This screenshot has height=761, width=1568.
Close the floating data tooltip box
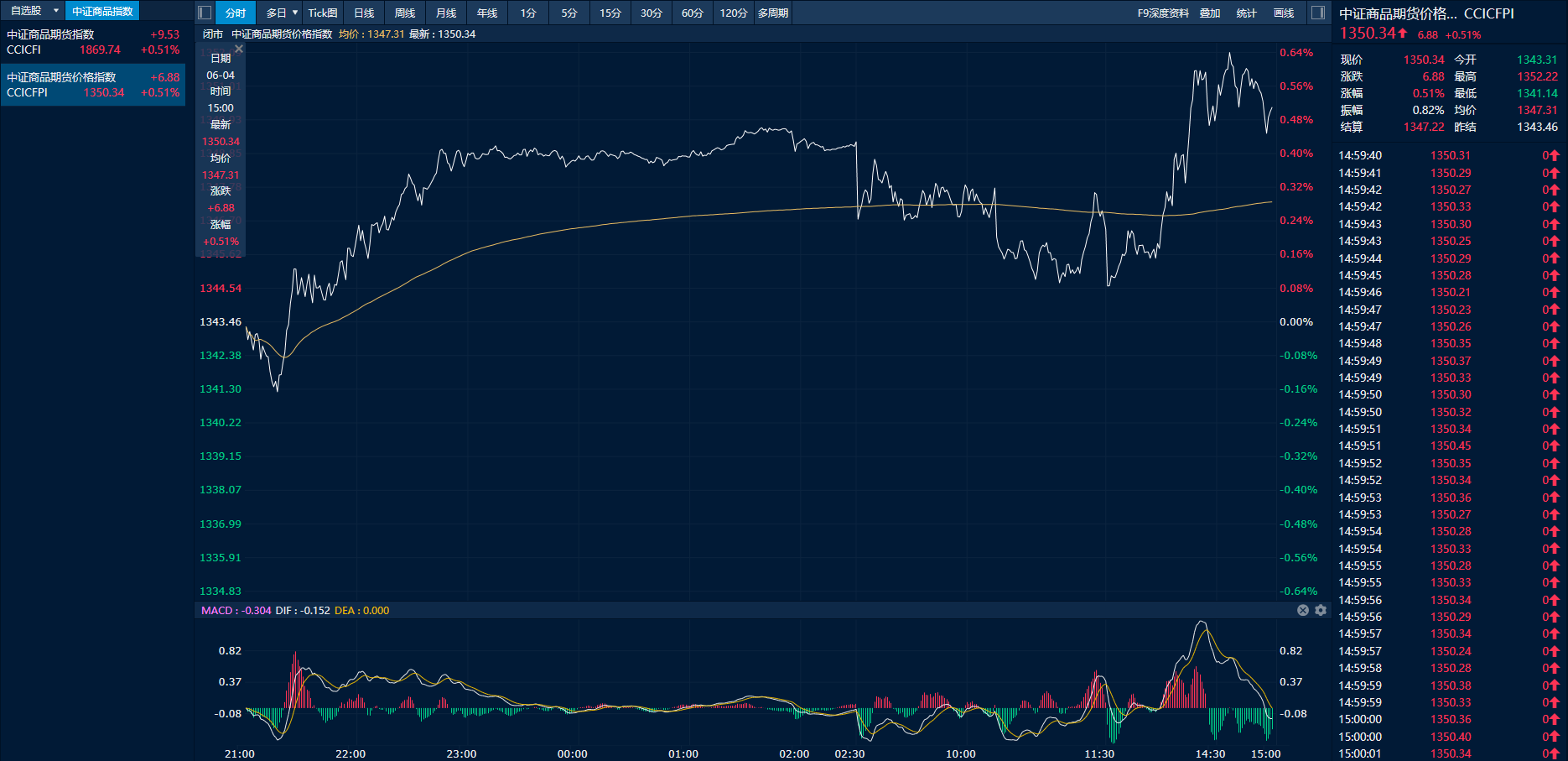(239, 50)
